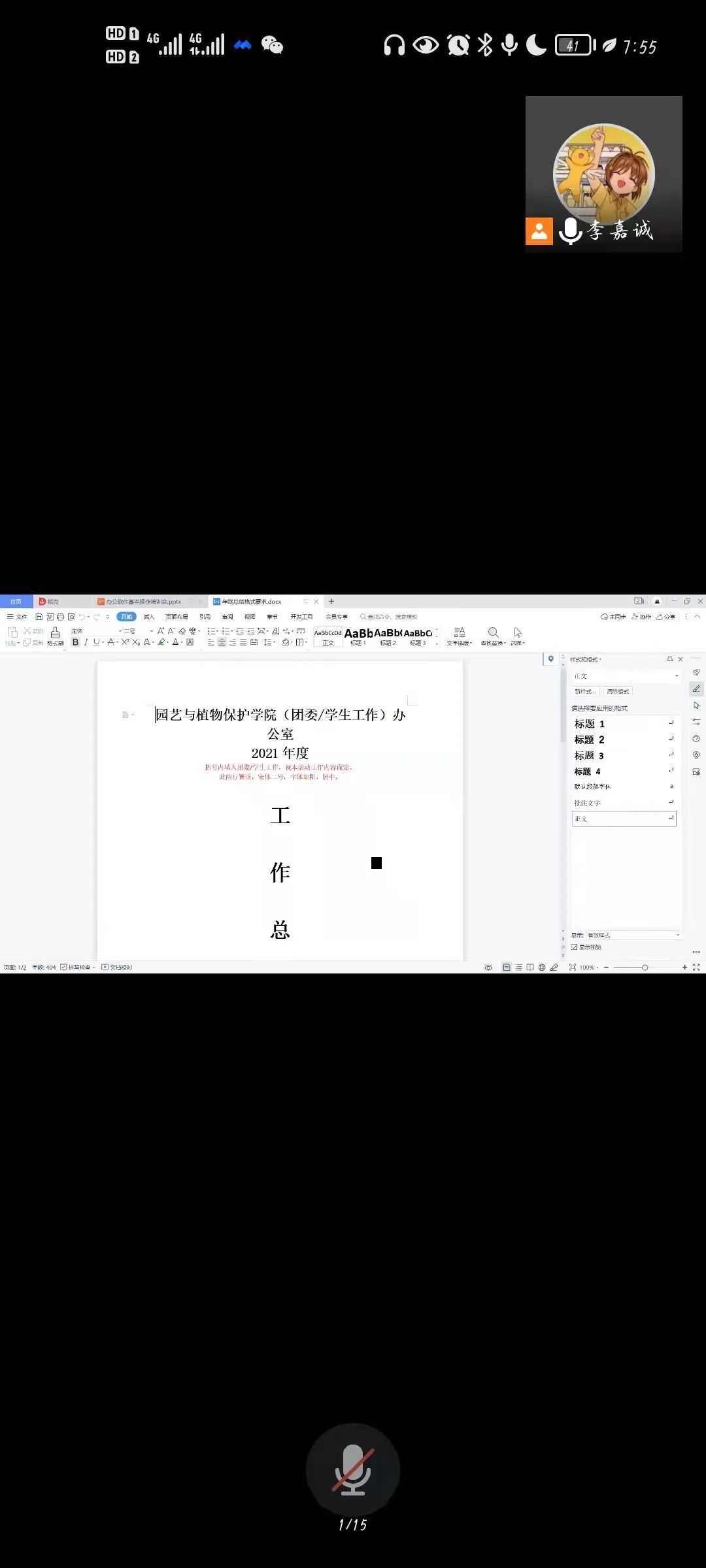This screenshot has height=1568, width=706.
Task: Click the 新样式 button
Action: pyautogui.click(x=585, y=691)
